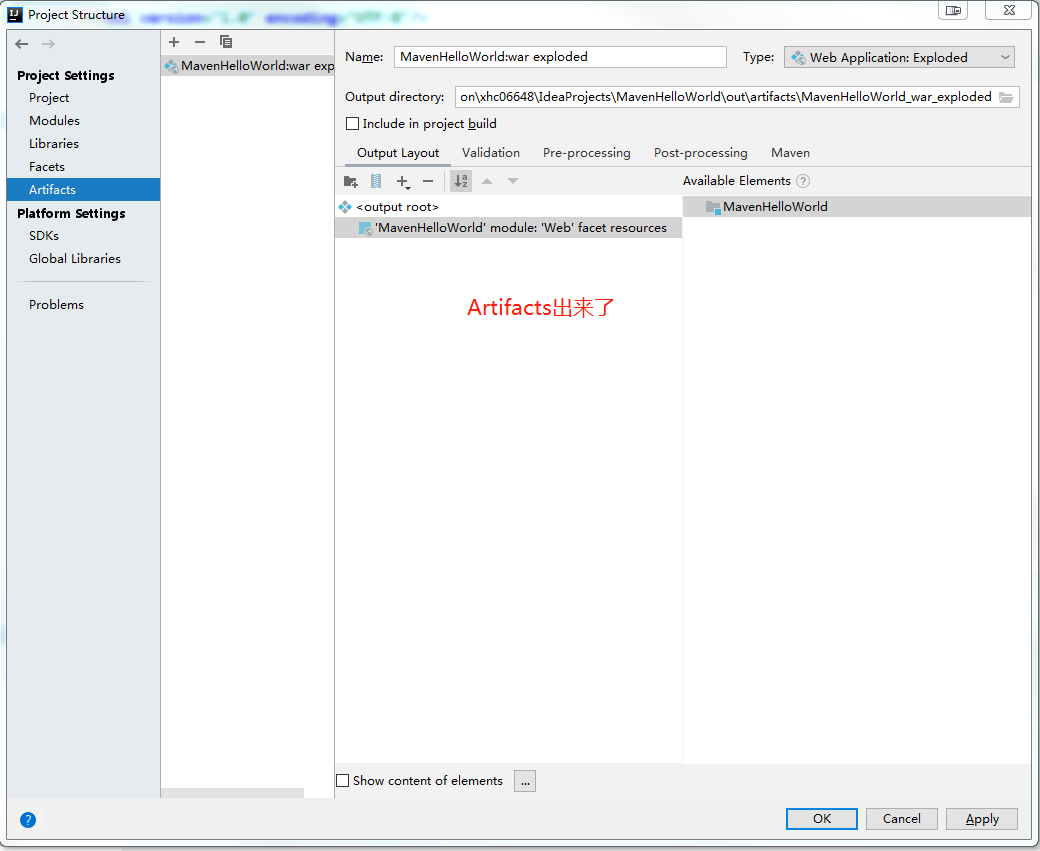Viewport: 1040px width, 851px height.
Task: Click the Cancel button
Action: 901,818
